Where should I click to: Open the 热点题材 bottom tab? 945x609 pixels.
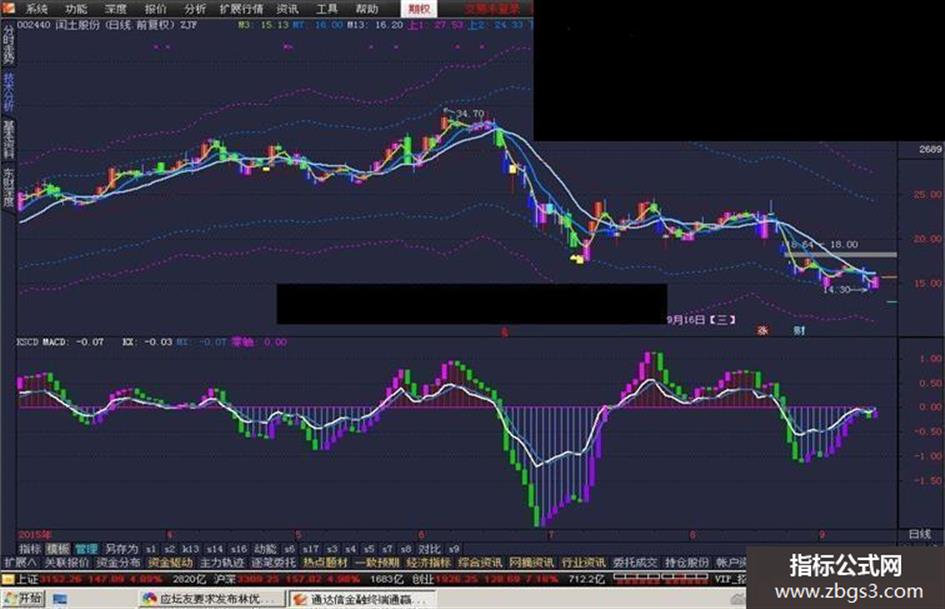pos(325,563)
